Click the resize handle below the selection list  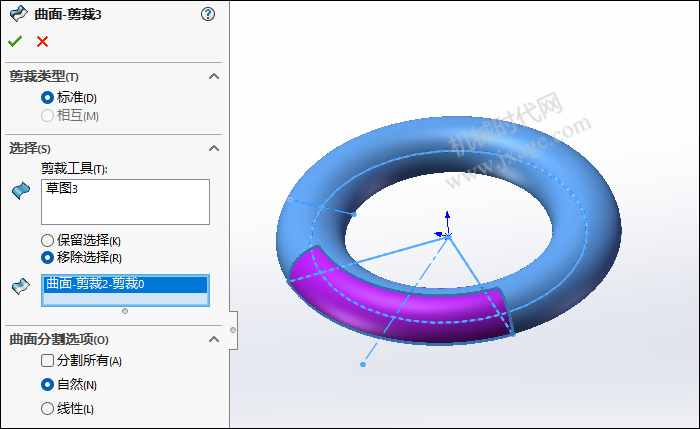pyautogui.click(x=125, y=311)
